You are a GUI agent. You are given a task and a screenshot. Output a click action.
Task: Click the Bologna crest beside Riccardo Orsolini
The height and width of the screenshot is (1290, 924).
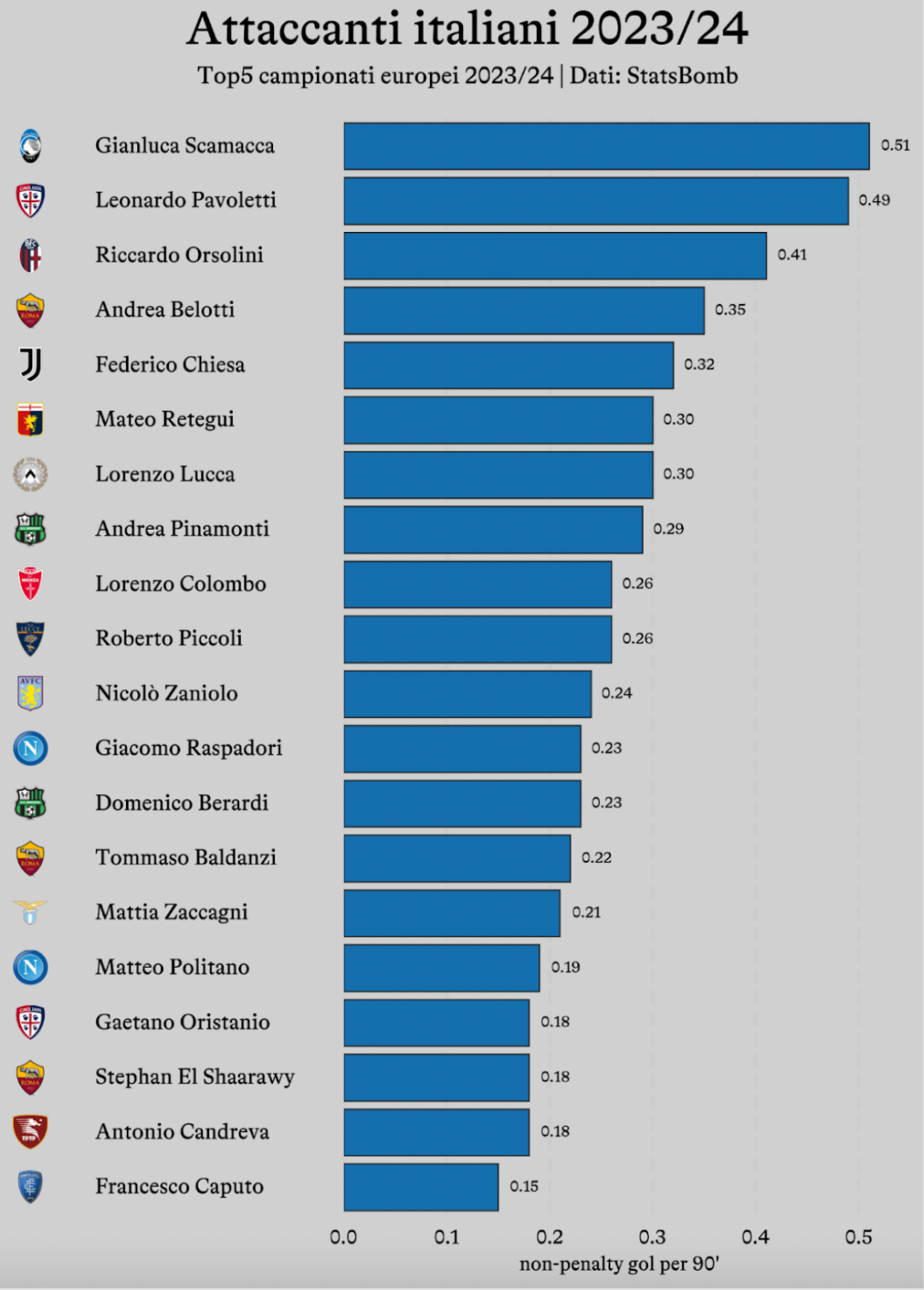coord(30,255)
